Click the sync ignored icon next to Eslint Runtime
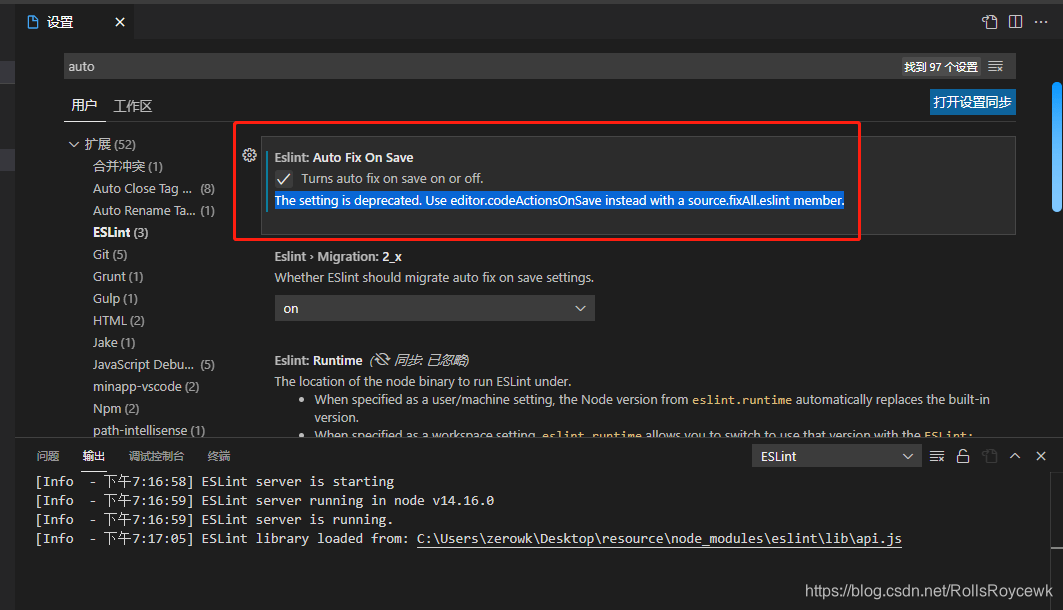Image resolution: width=1063 pixels, height=610 pixels. [x=382, y=359]
